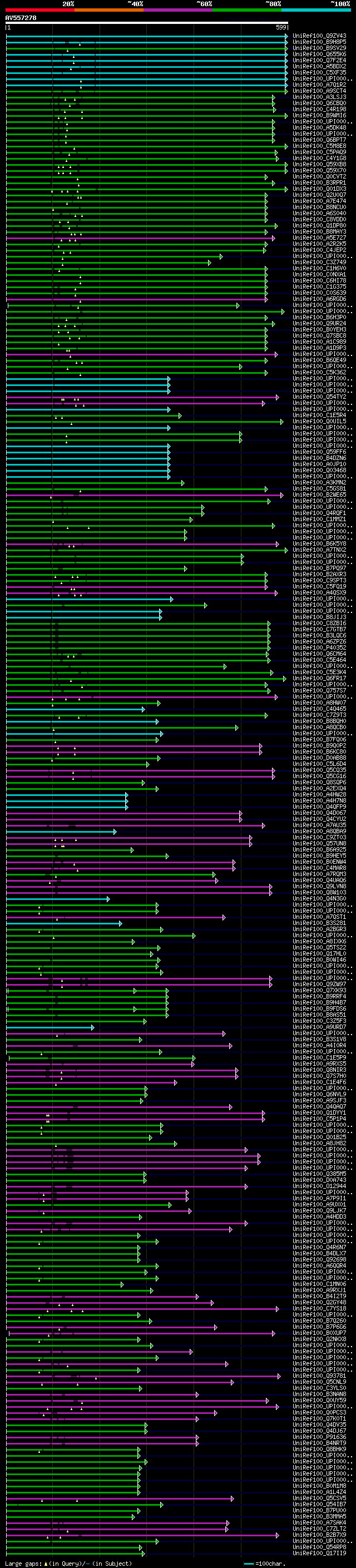The width and height of the screenshot is (356, 1568).
Task: Open hit UniRef100_B9H8P5
Action: pos(319,42)
